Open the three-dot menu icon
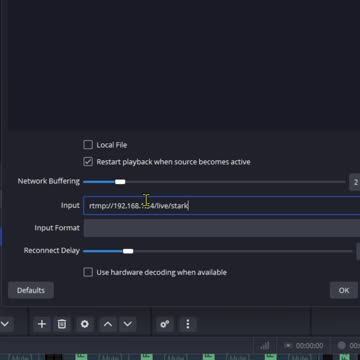Viewport: 360px width, 360px height. (188, 324)
